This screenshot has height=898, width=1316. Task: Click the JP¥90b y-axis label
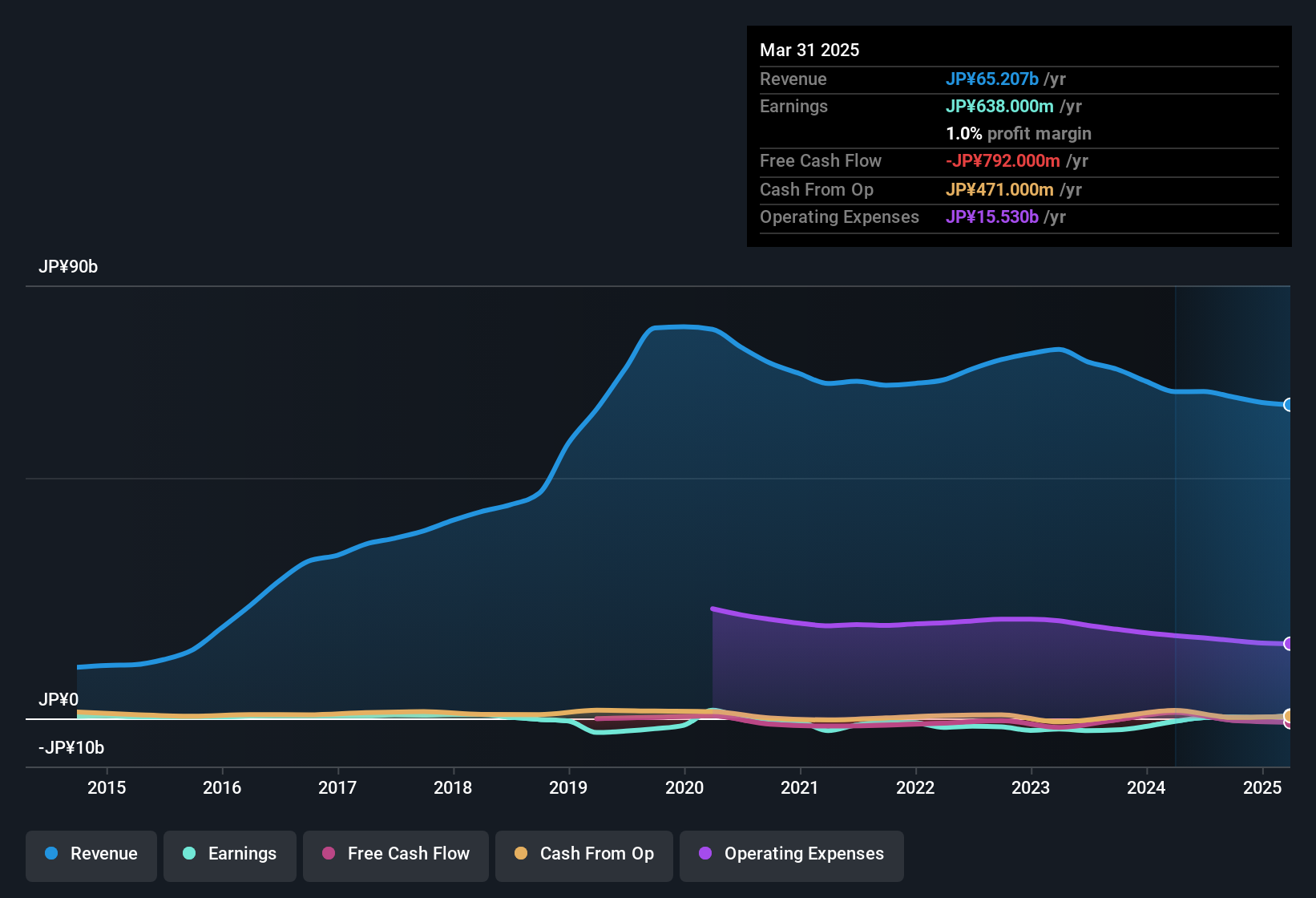pos(68,267)
